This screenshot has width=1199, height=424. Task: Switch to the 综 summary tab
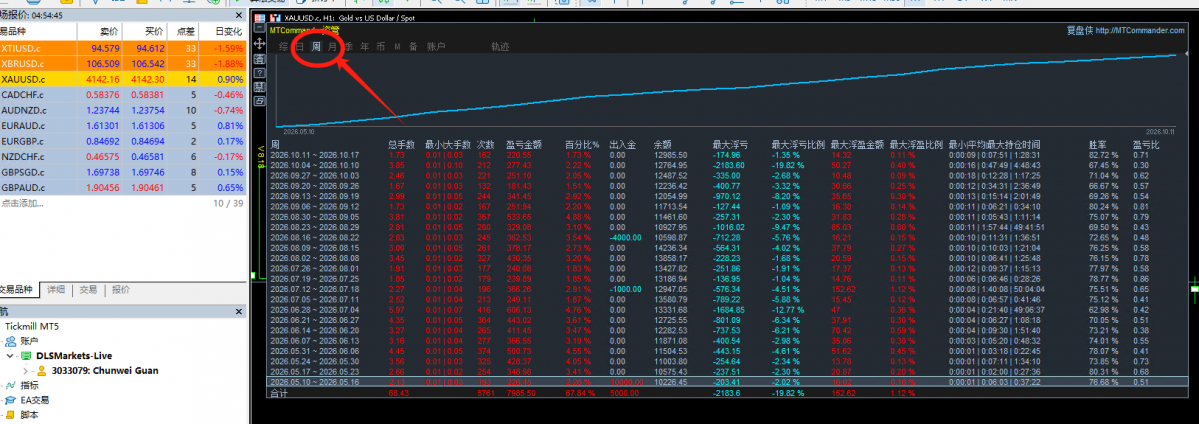point(284,47)
